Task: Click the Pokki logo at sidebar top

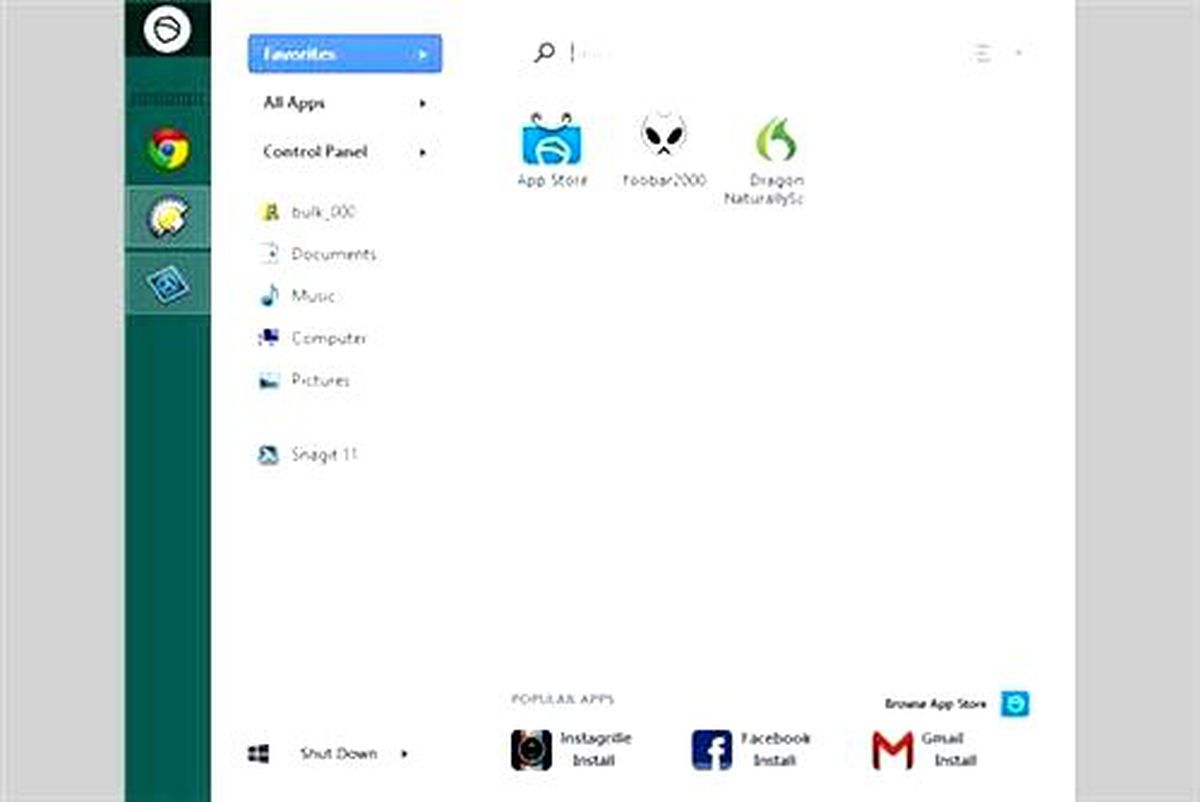Action: 167,28
